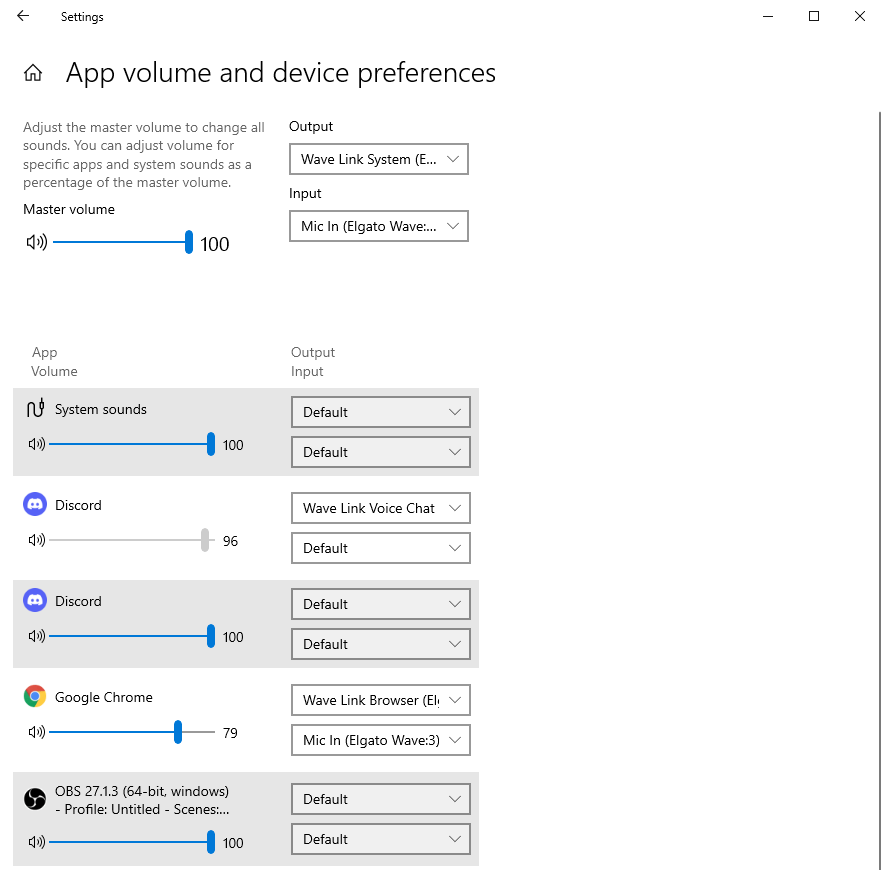Screen dimensions: 881x870
Task: Open Chrome's Mic In input dropdown
Action: [x=380, y=740]
